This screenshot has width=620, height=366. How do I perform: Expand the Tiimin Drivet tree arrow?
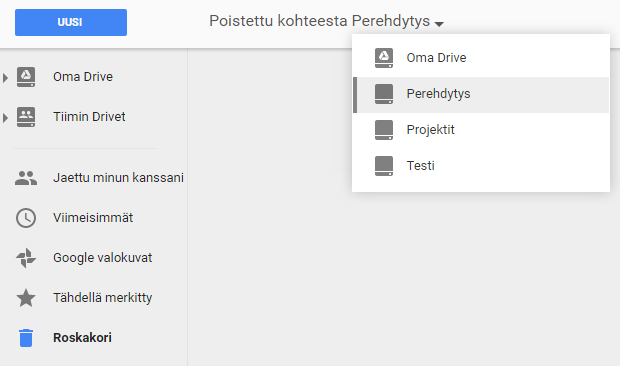(x=5, y=118)
